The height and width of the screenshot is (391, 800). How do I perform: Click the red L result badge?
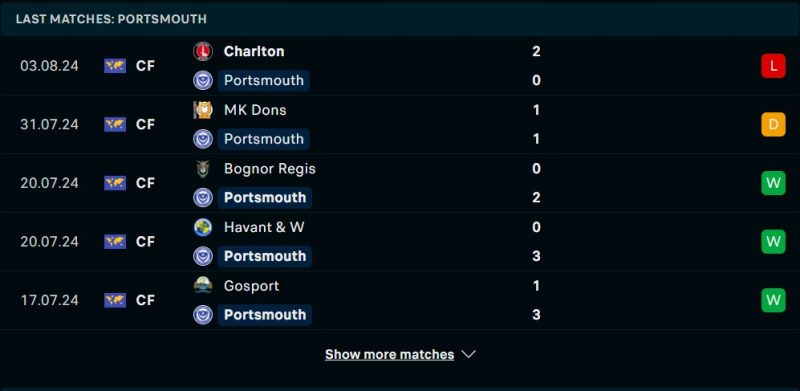773,66
